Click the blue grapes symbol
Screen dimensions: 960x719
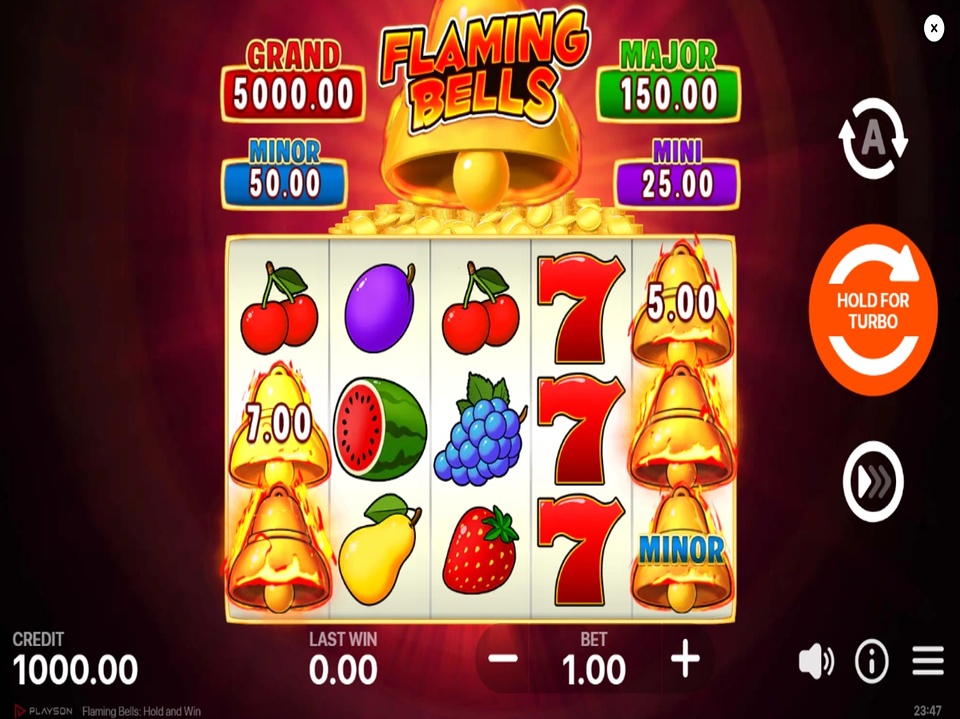click(480, 428)
